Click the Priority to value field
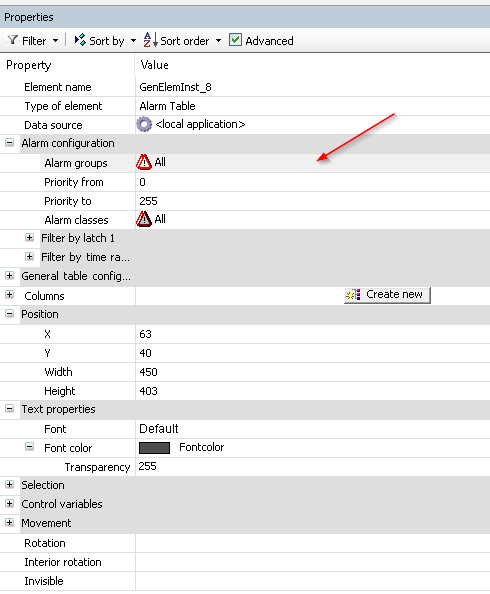 313,201
